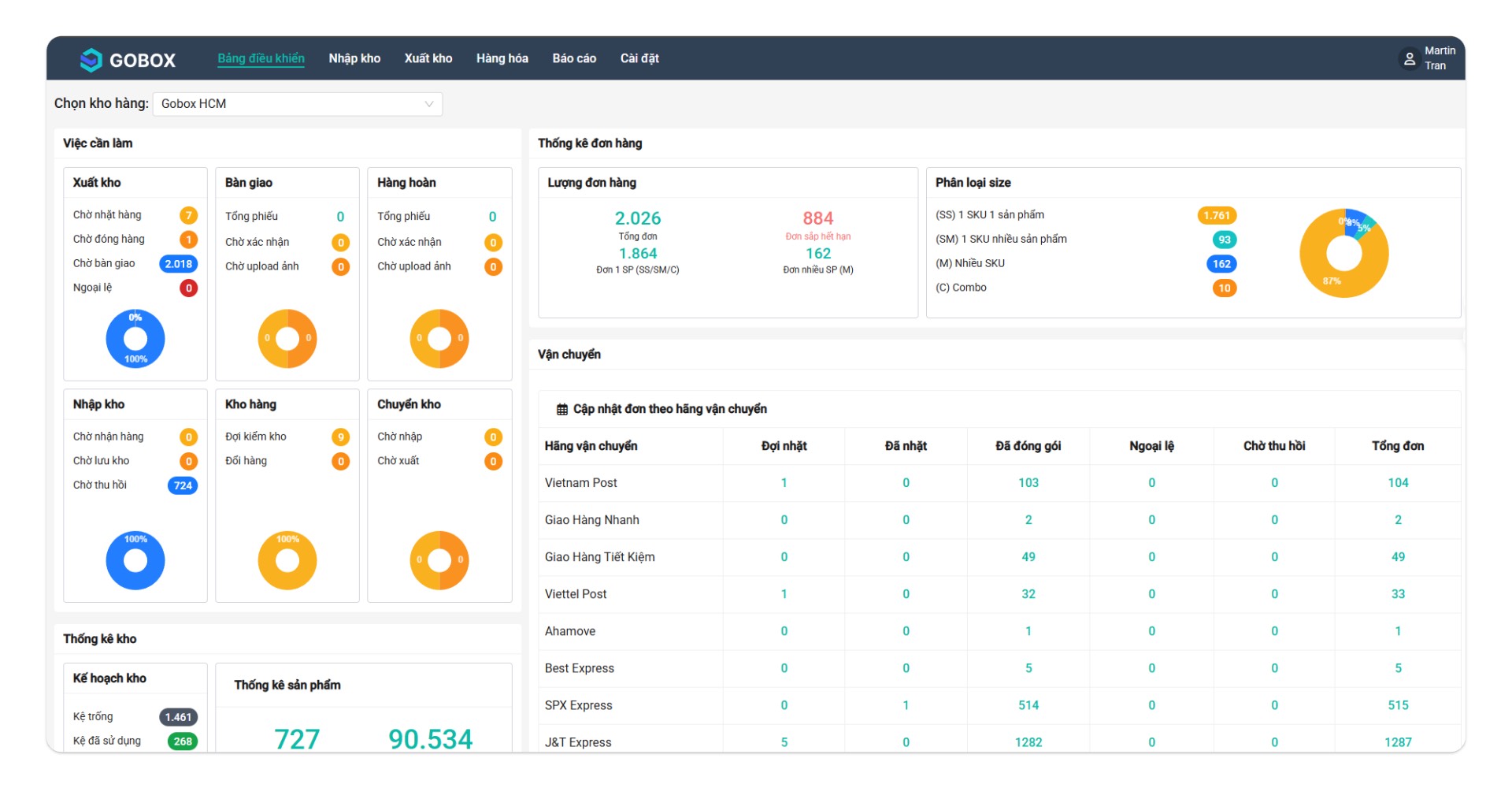Image resolution: width=1512 pixels, height=788 pixels.
Task: Go to Cài đặt in the navbar
Action: coord(639,58)
